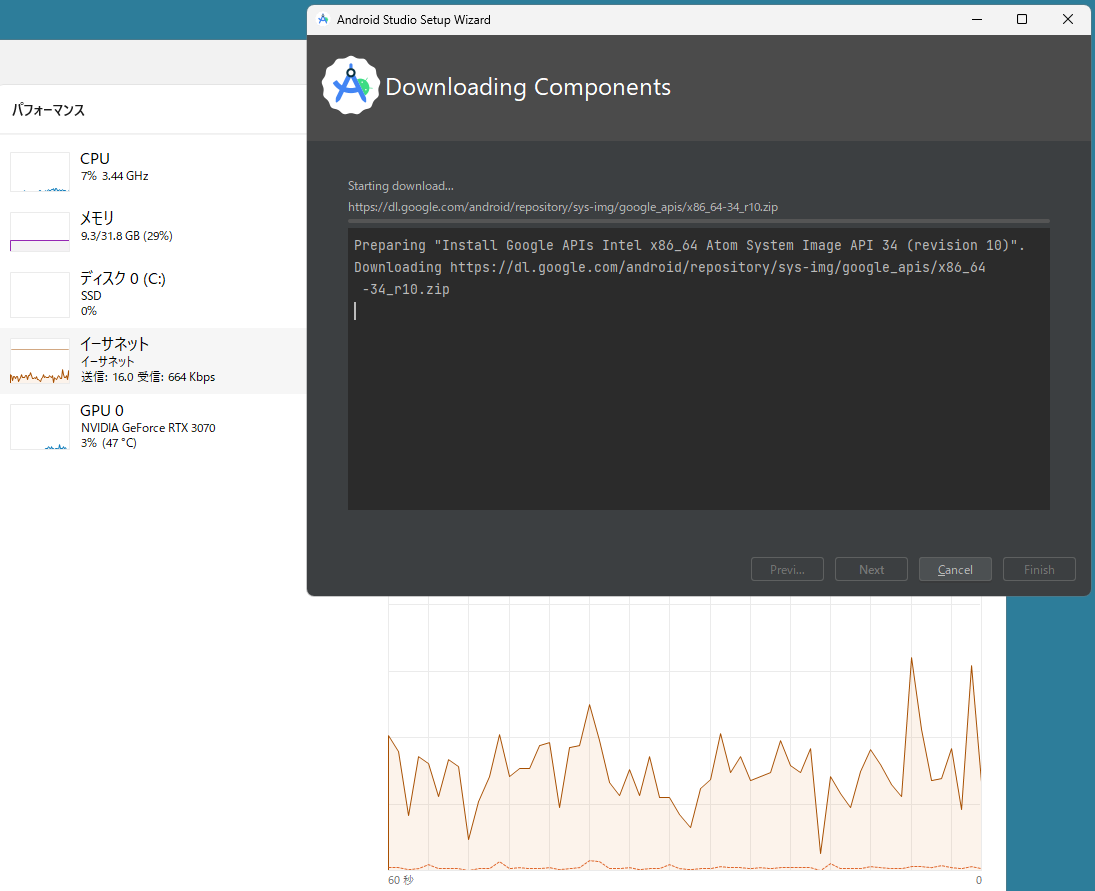Viewport: 1095px width, 891px height.
Task: Click the CPU usage mini graph thumbnail
Action: click(40, 172)
